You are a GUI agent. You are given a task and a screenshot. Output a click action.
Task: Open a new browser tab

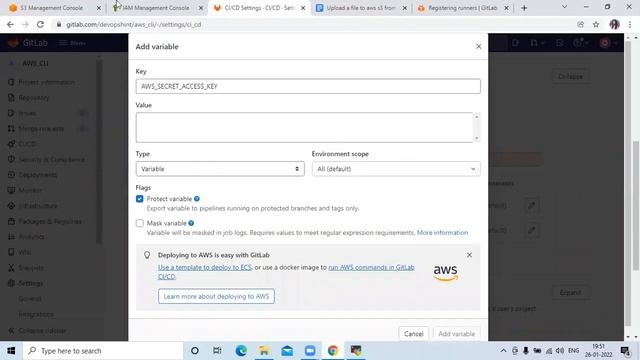[x=524, y=8]
